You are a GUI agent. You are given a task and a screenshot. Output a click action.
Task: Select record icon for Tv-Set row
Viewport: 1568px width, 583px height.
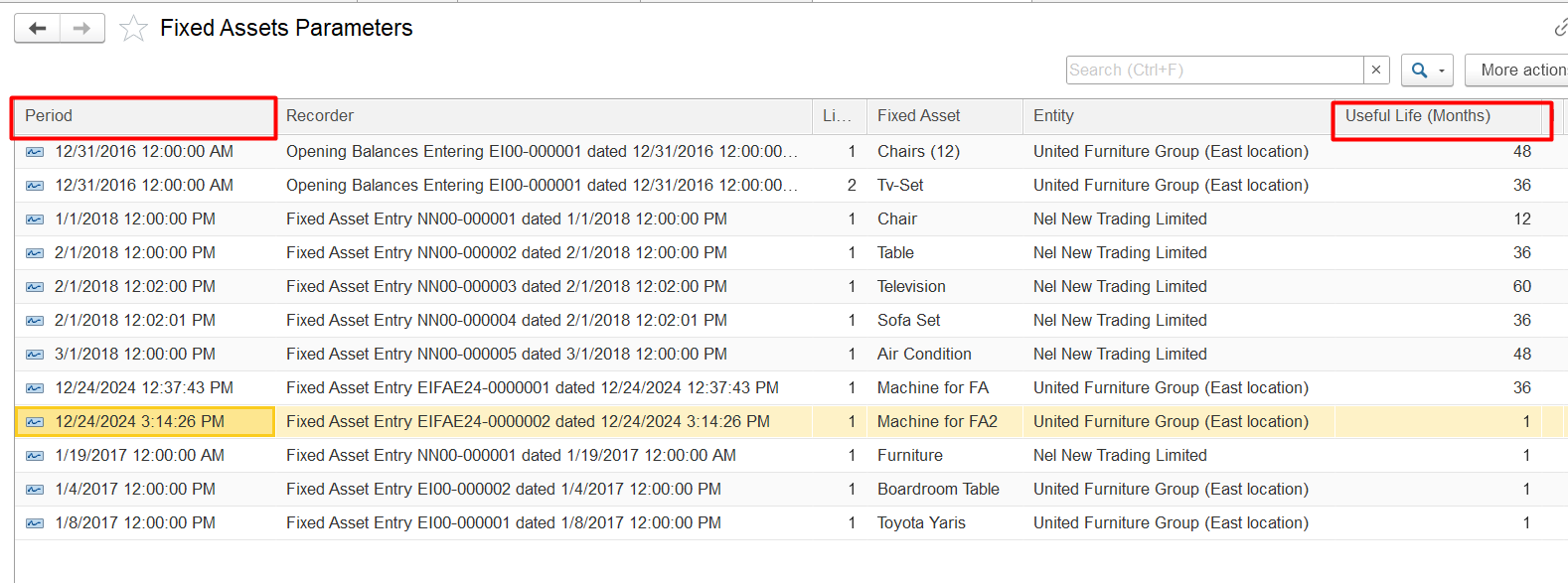coord(35,186)
